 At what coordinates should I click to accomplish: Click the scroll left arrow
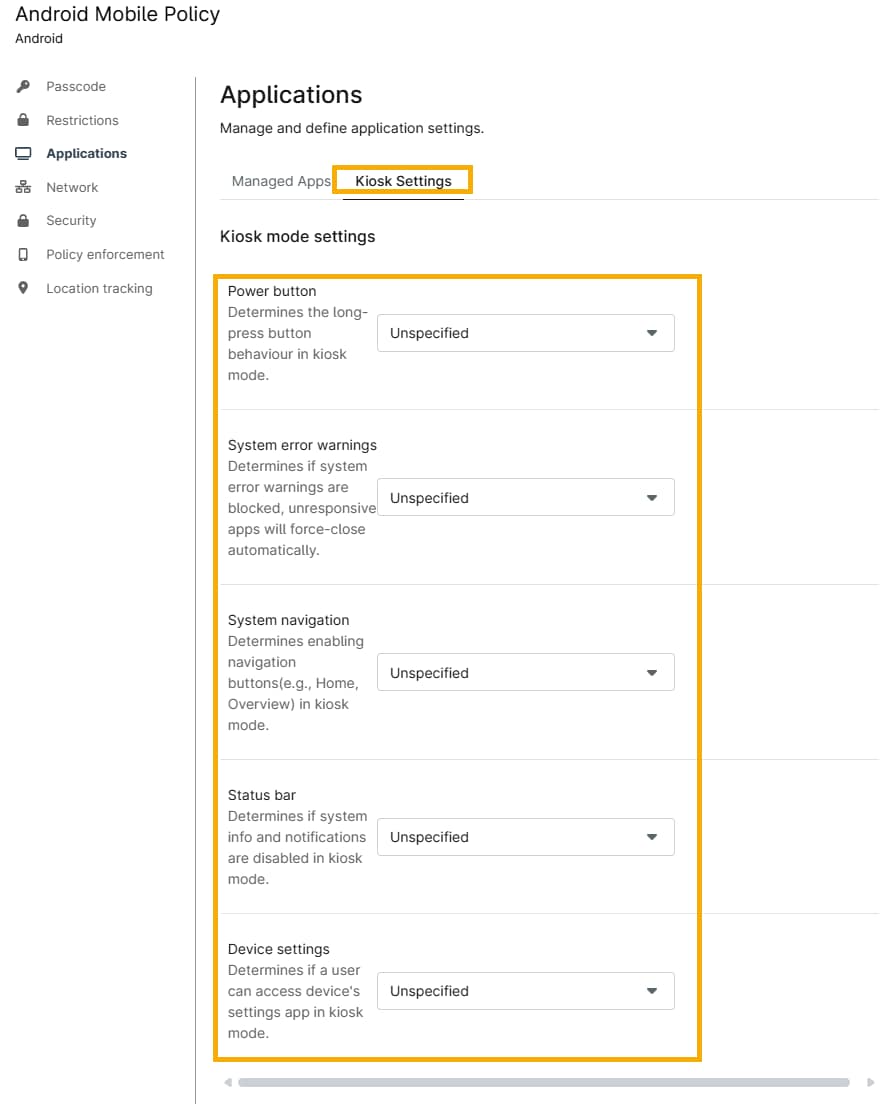click(x=228, y=1082)
